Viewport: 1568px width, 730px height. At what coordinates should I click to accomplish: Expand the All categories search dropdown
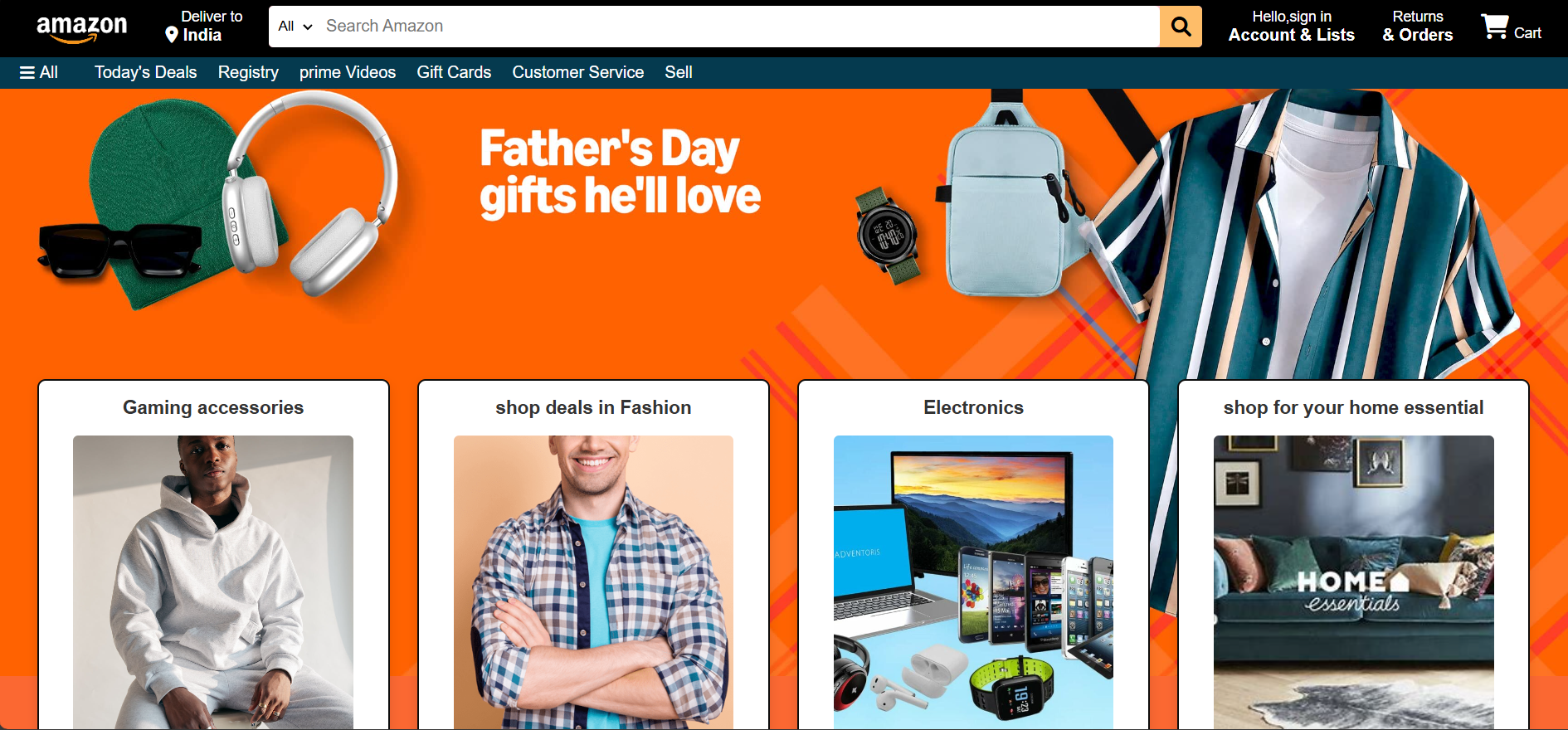[295, 27]
